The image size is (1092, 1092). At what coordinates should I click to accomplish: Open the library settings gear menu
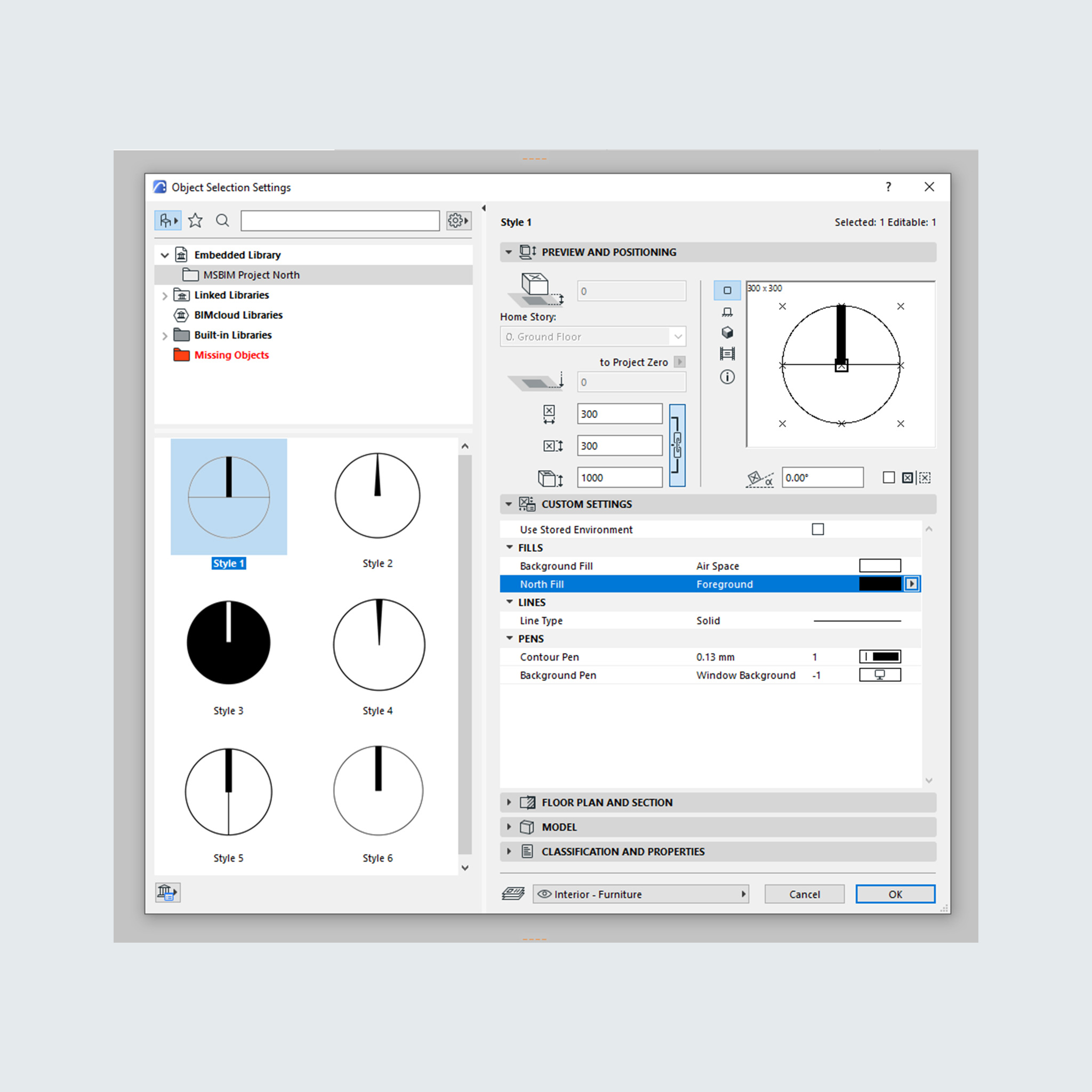tap(458, 220)
